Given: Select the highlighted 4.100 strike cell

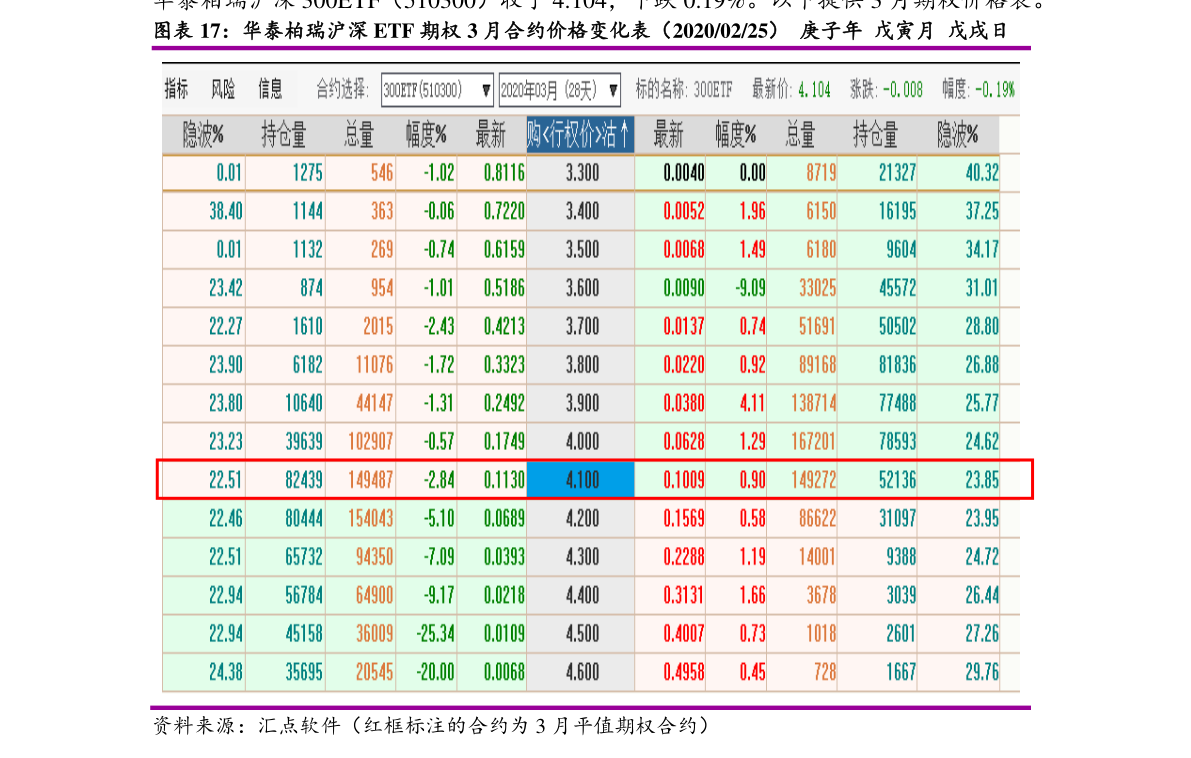Looking at the screenshot, I should point(580,480).
